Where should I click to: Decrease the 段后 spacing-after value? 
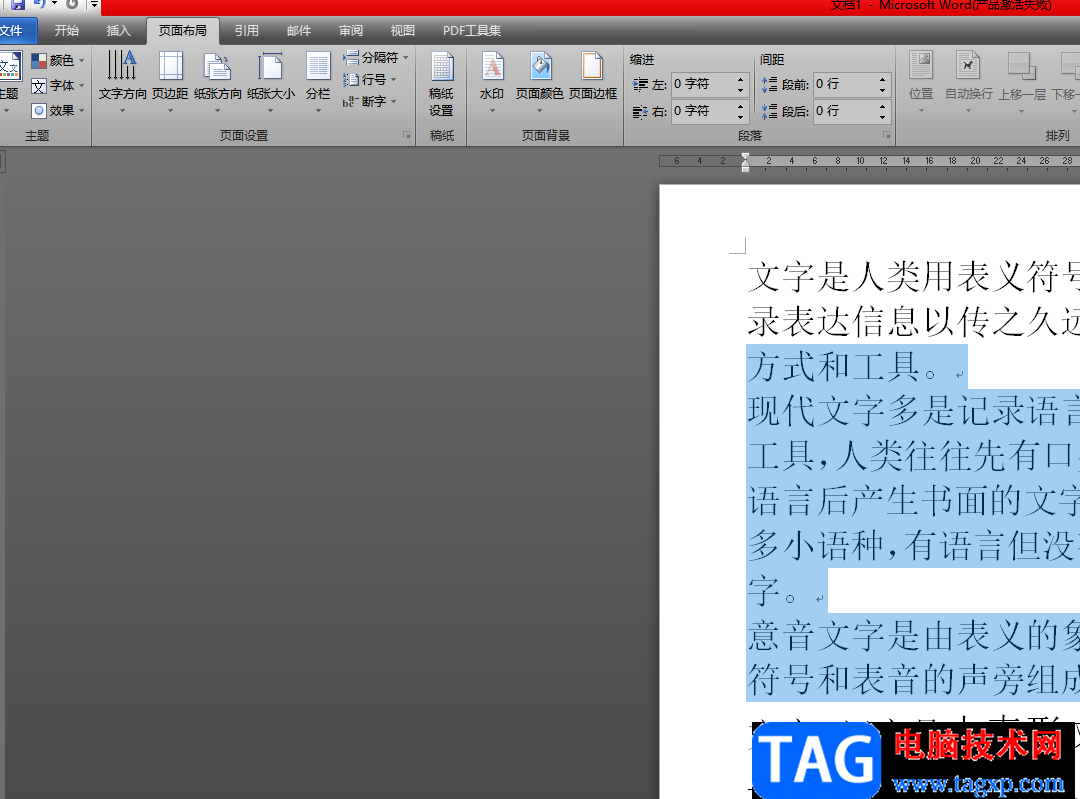click(882, 116)
